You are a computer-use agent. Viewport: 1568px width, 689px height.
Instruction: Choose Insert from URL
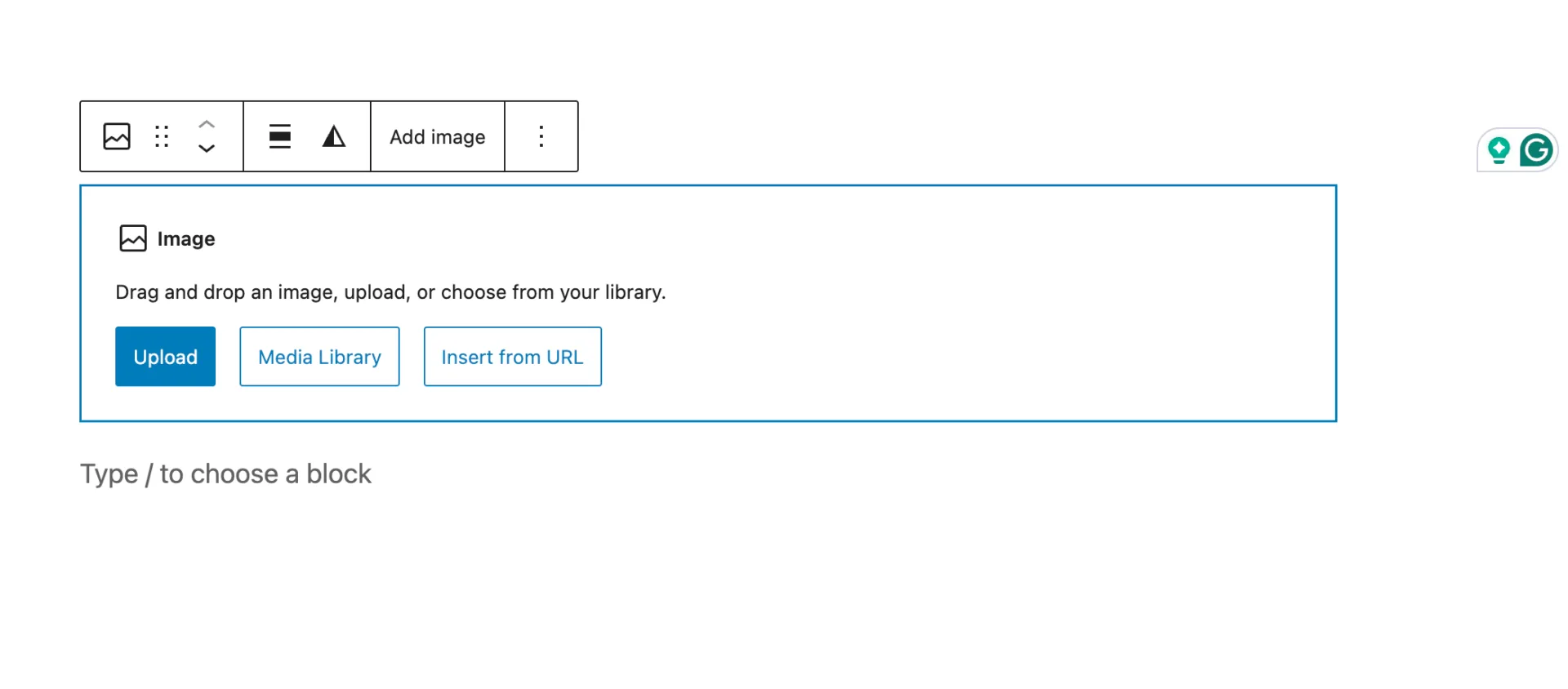(x=513, y=357)
